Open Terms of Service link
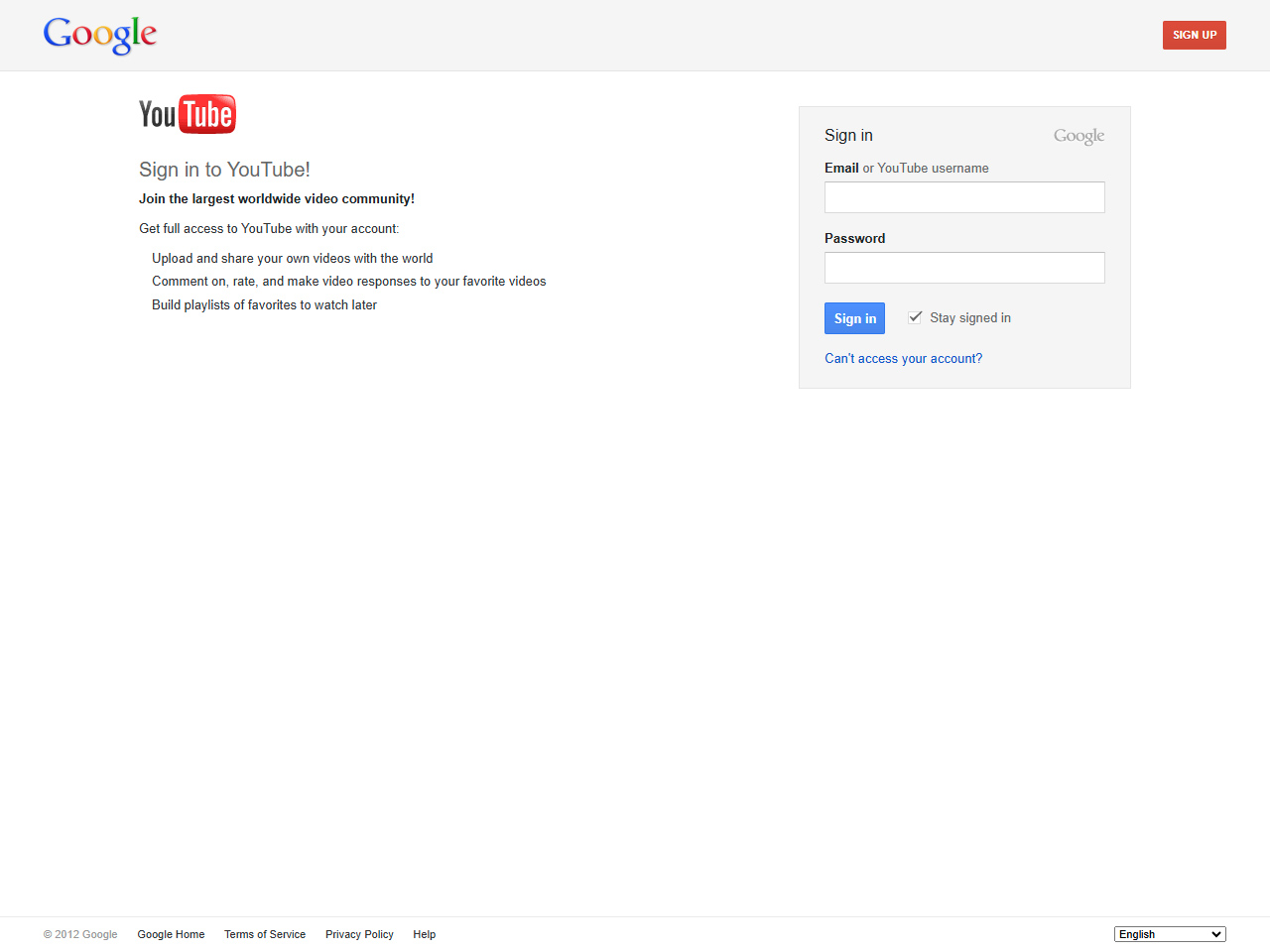 (x=265, y=934)
